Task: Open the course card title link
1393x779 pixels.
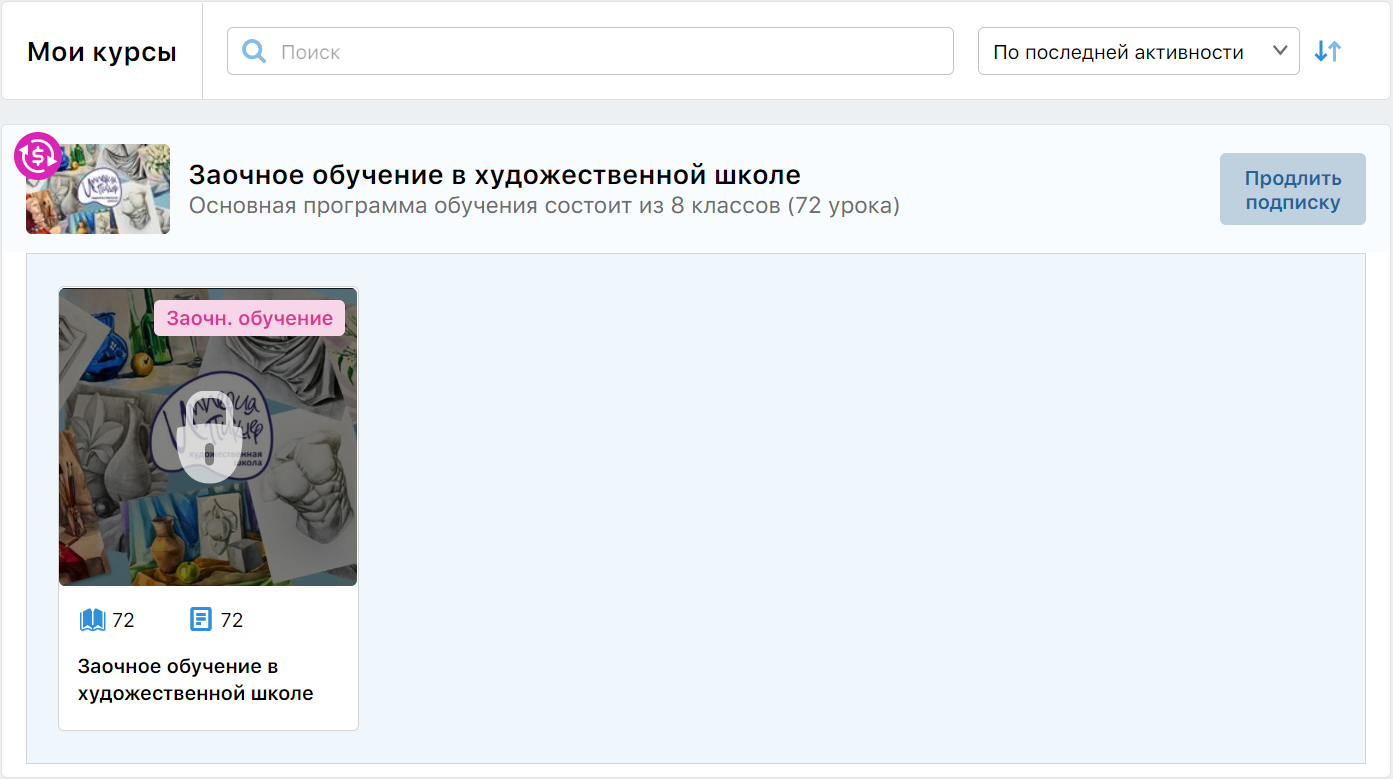Action: [196, 679]
